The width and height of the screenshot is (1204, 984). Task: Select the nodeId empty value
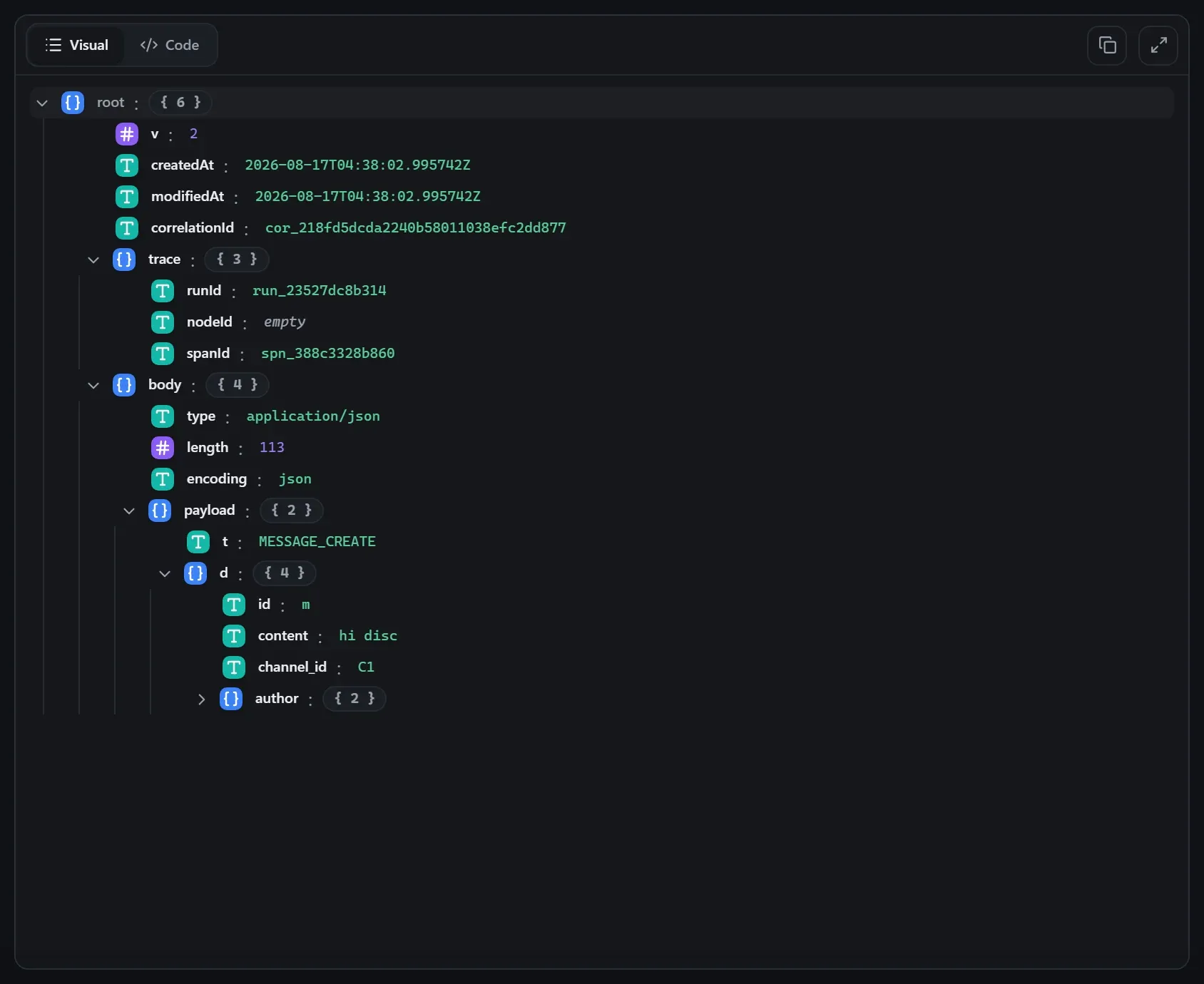pos(285,322)
